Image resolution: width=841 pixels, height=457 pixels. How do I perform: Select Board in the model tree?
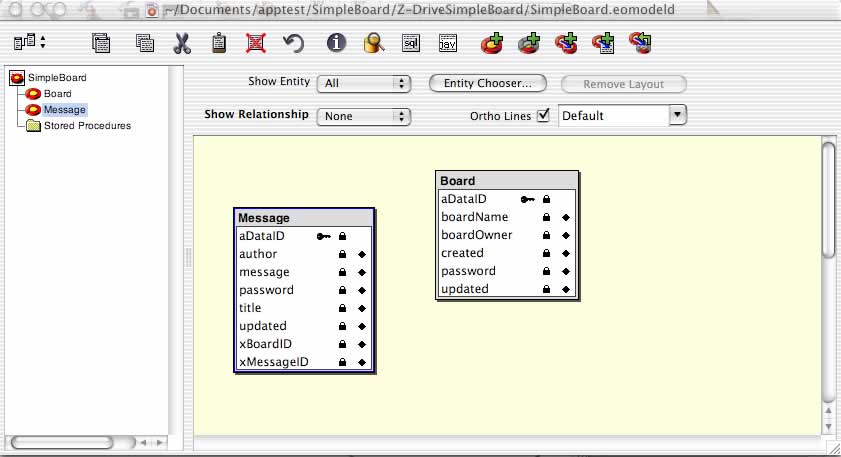coord(57,93)
